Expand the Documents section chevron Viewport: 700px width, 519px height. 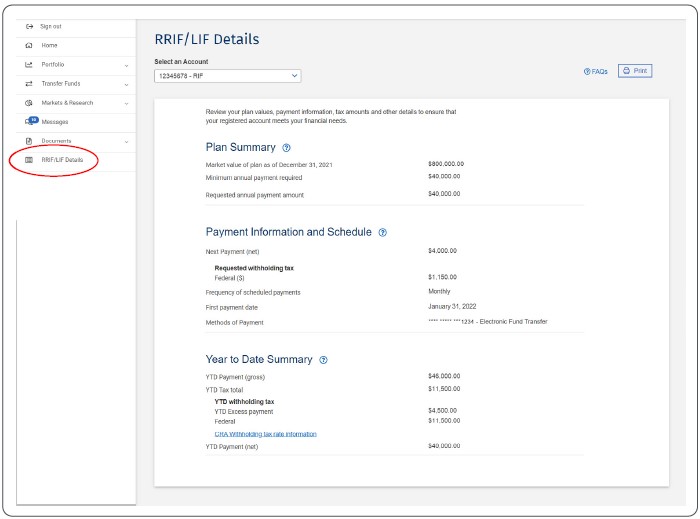(x=126, y=141)
